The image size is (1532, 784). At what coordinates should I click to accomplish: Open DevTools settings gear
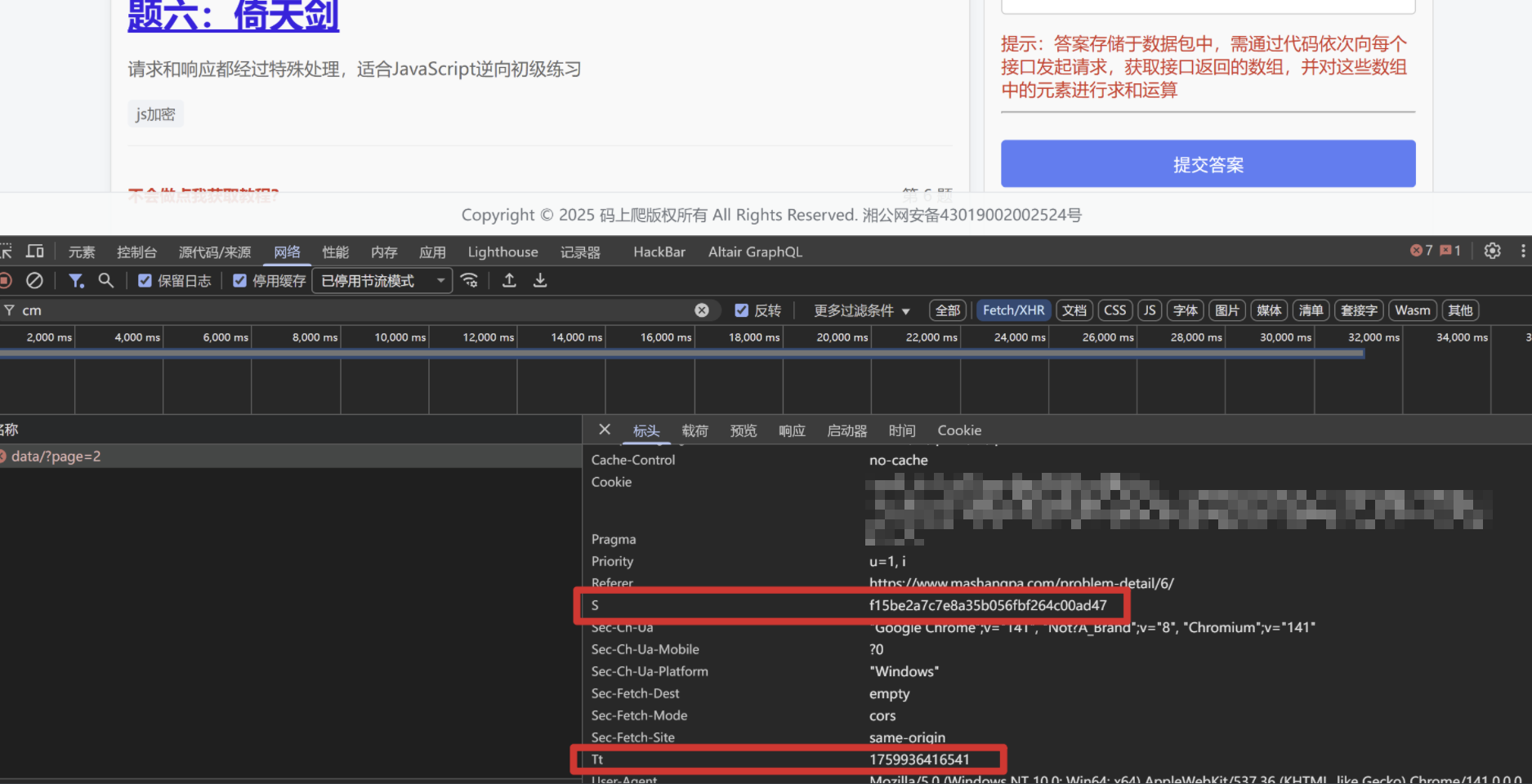(x=1493, y=251)
